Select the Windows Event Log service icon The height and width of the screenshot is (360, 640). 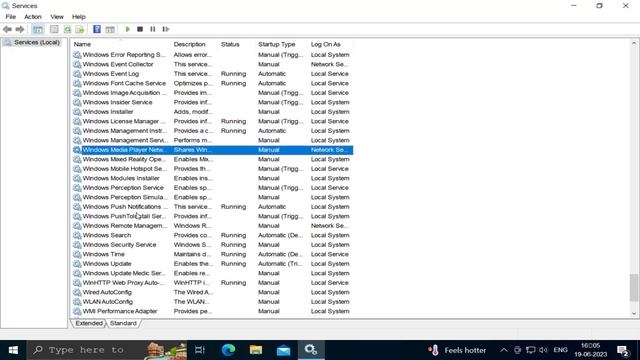pos(77,74)
